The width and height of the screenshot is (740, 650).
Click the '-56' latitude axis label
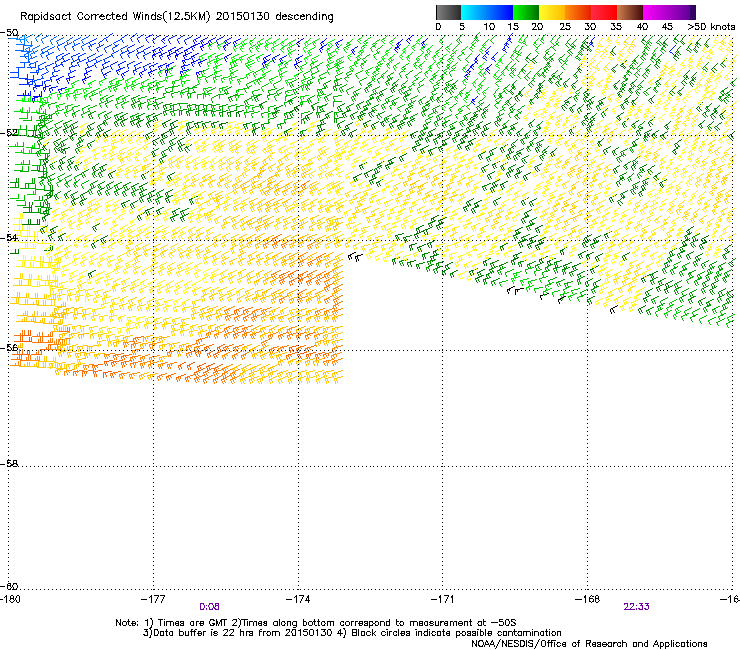coord(9,347)
